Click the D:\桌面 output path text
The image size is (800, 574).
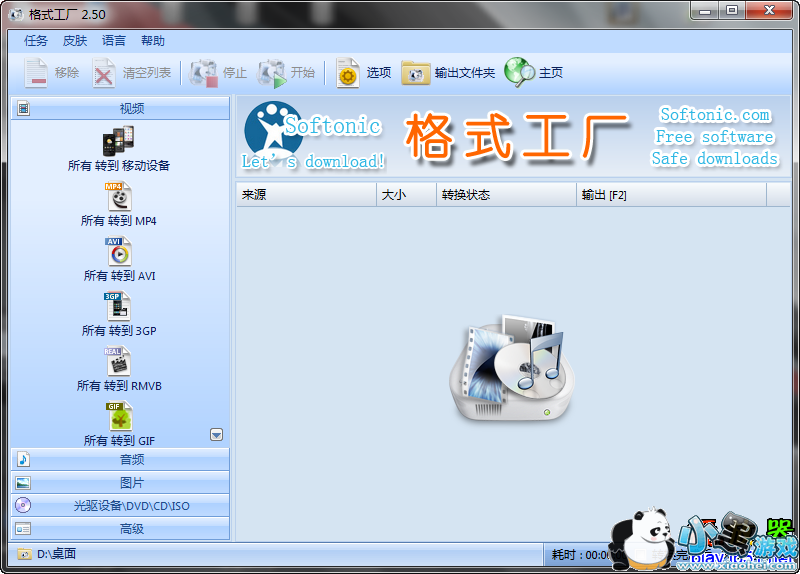(x=57, y=554)
